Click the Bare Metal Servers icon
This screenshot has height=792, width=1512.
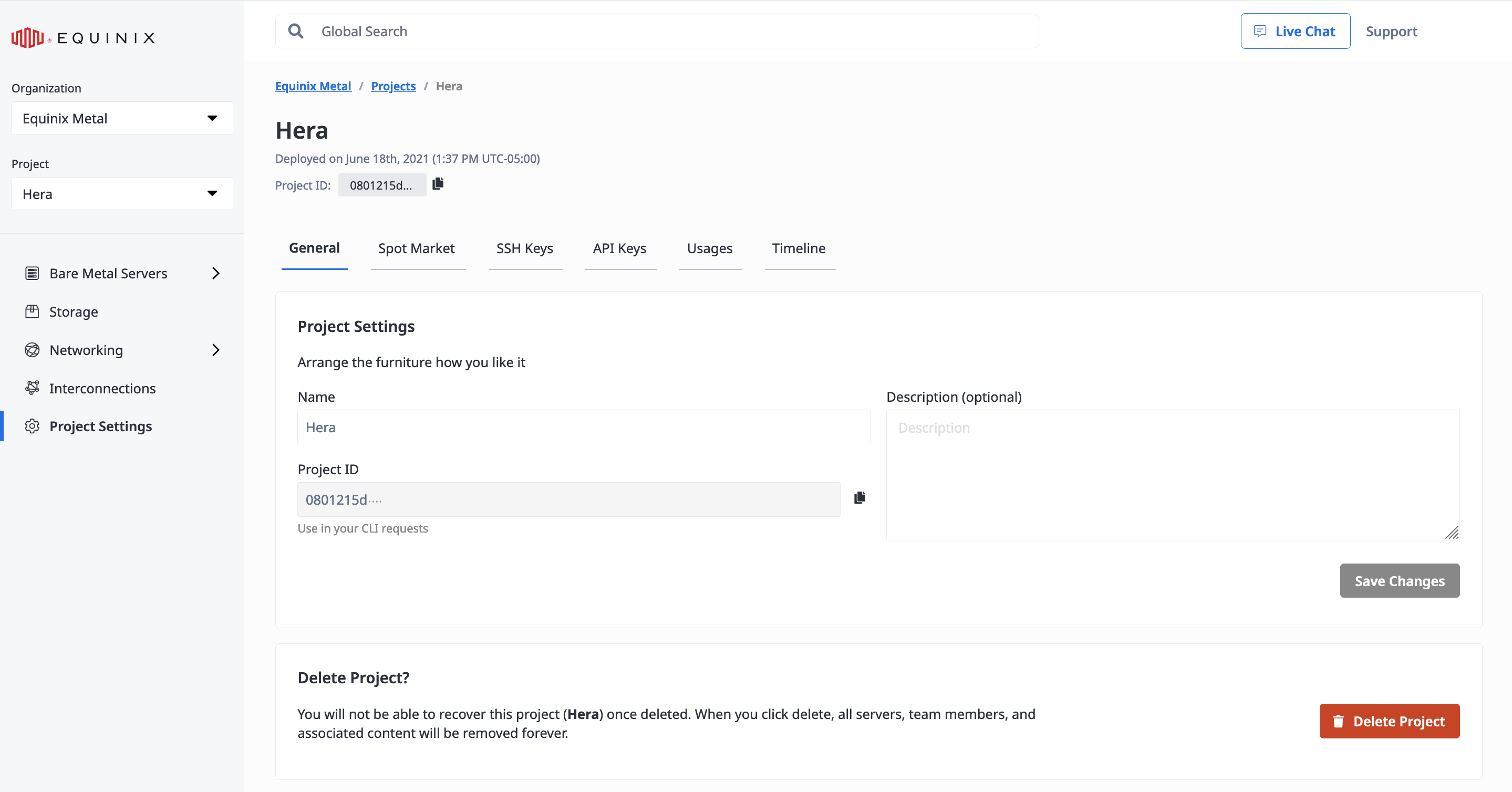(32, 273)
